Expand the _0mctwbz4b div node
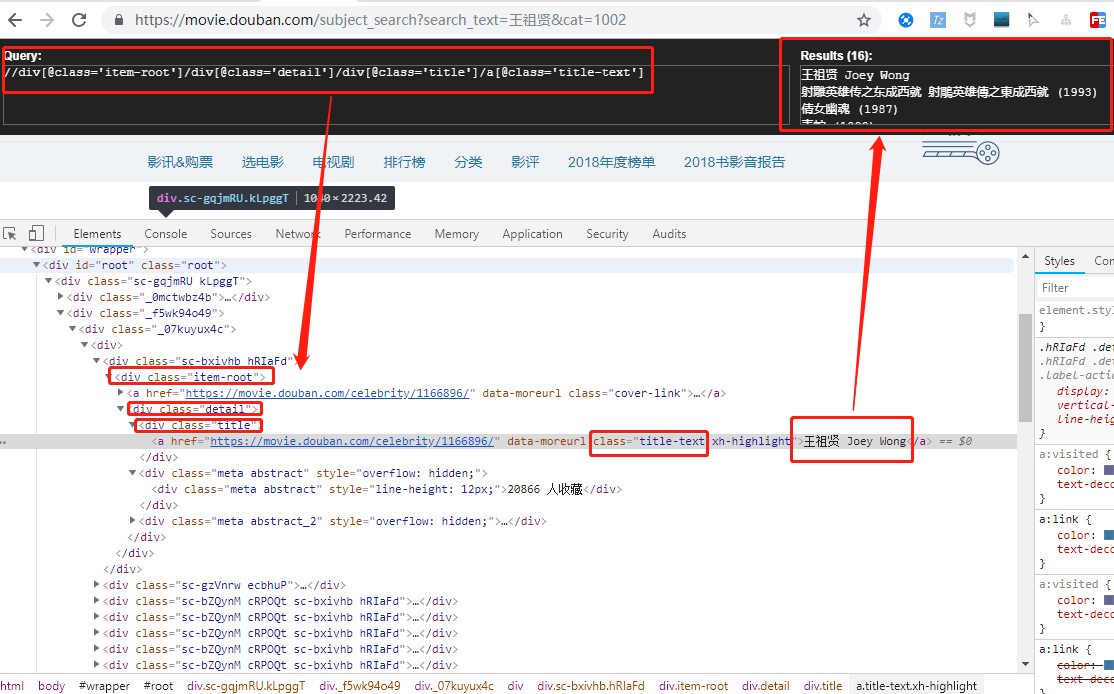 tap(60, 297)
